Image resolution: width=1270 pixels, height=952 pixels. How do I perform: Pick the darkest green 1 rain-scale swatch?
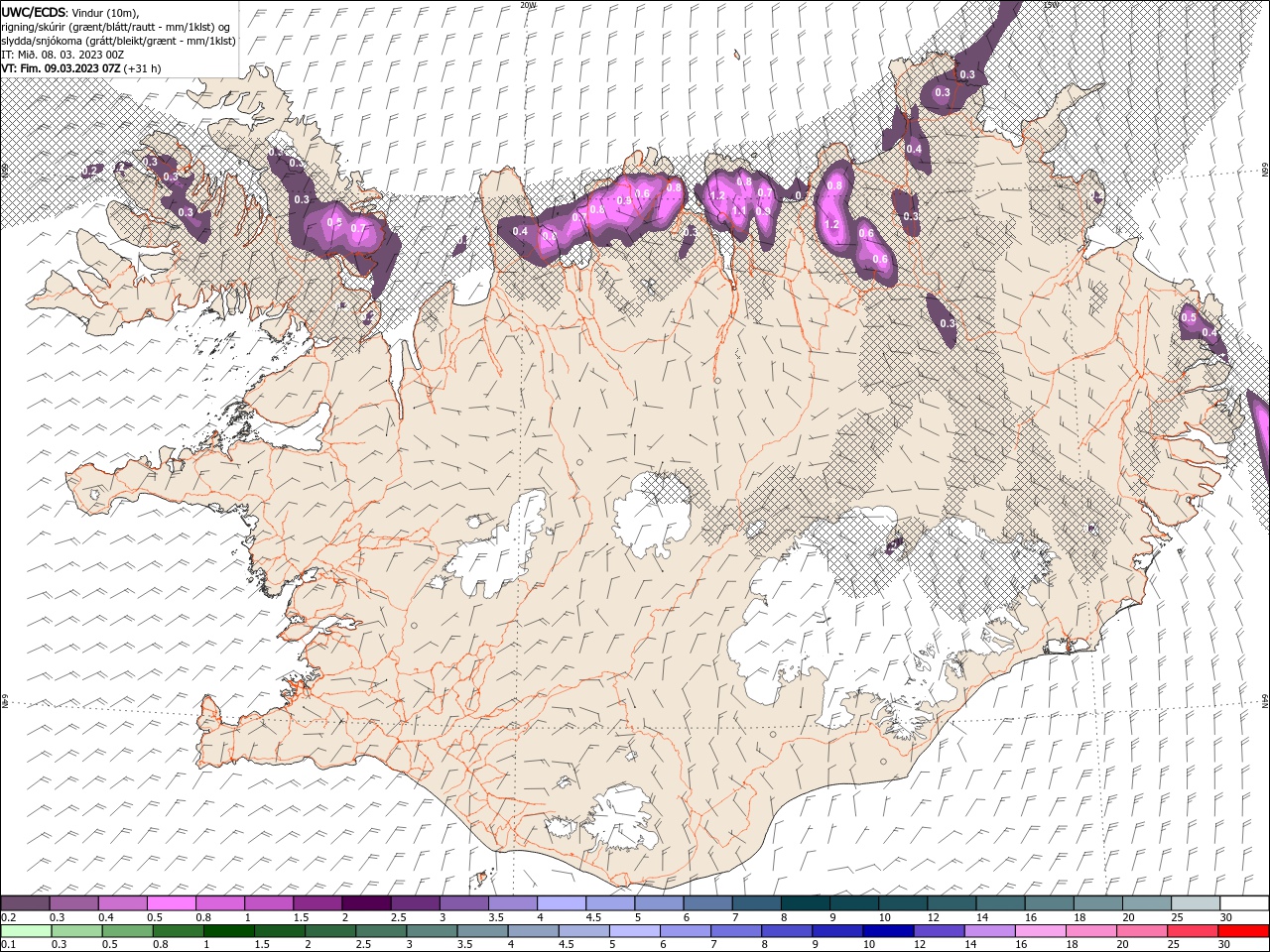point(228,931)
